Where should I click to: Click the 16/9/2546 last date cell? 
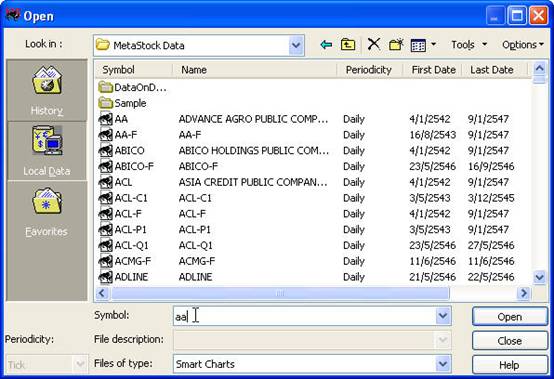click(491, 166)
